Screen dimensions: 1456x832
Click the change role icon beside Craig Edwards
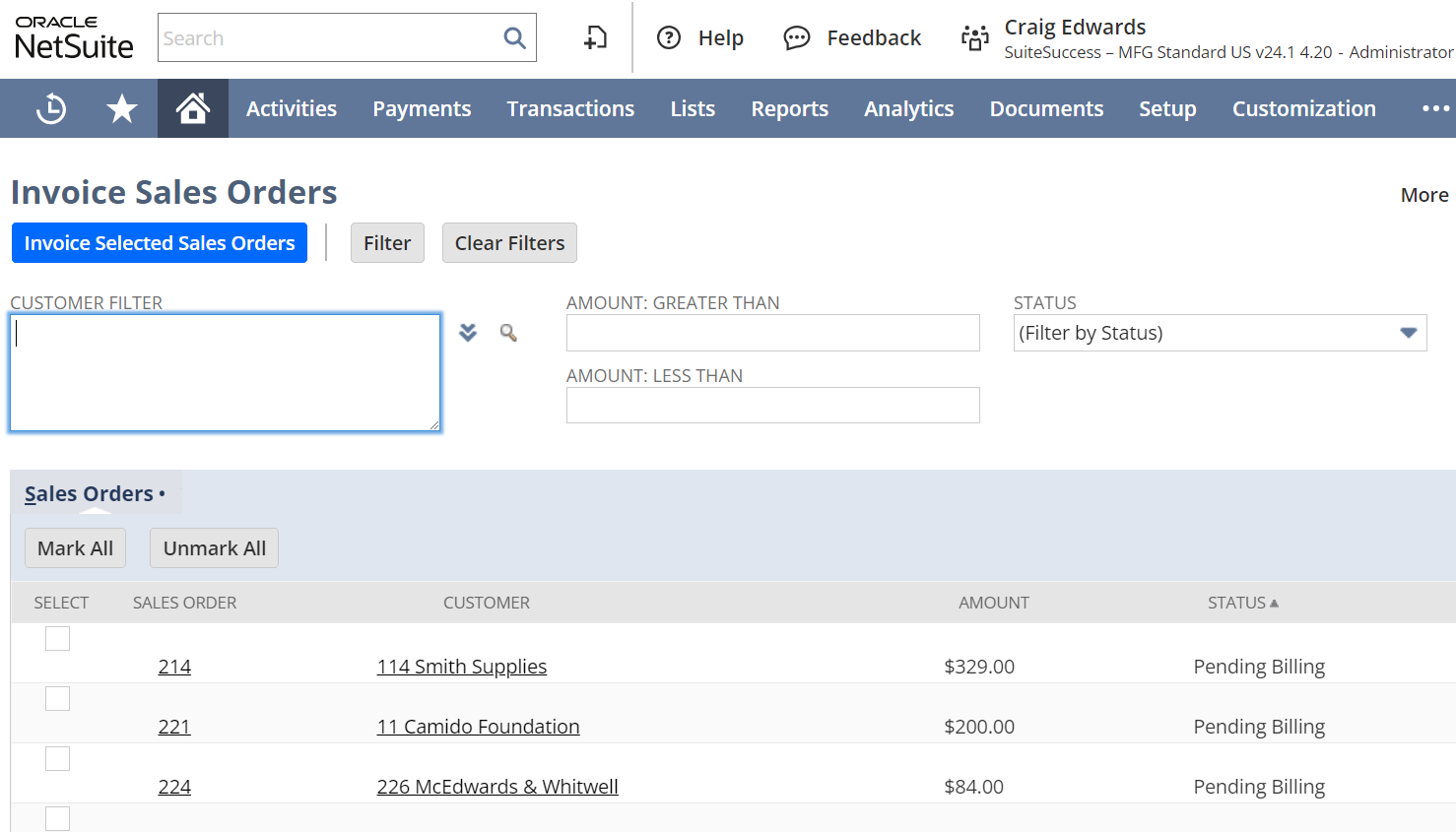975,38
